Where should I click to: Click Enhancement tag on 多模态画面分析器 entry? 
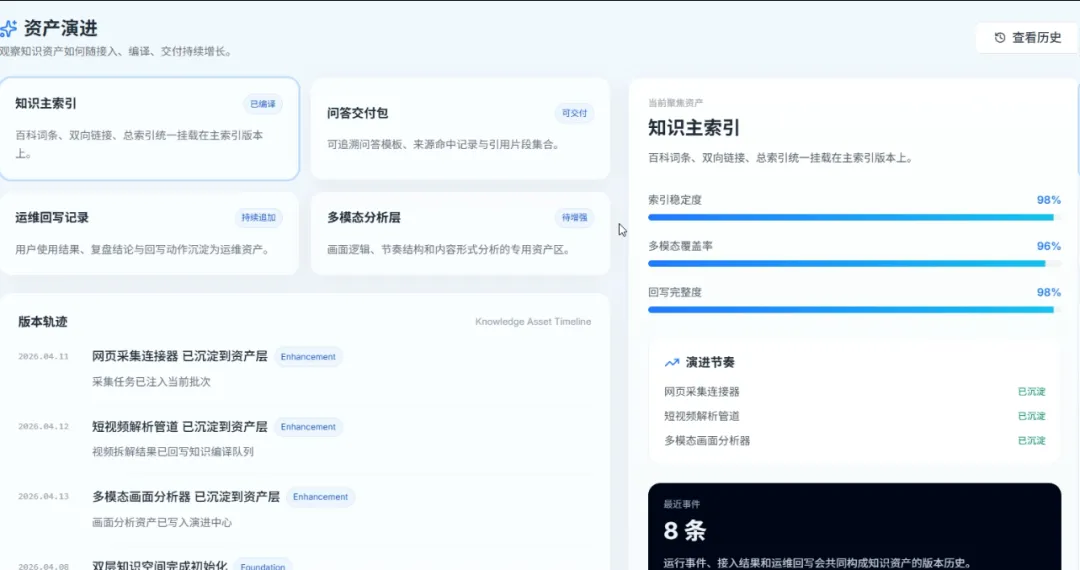click(320, 496)
